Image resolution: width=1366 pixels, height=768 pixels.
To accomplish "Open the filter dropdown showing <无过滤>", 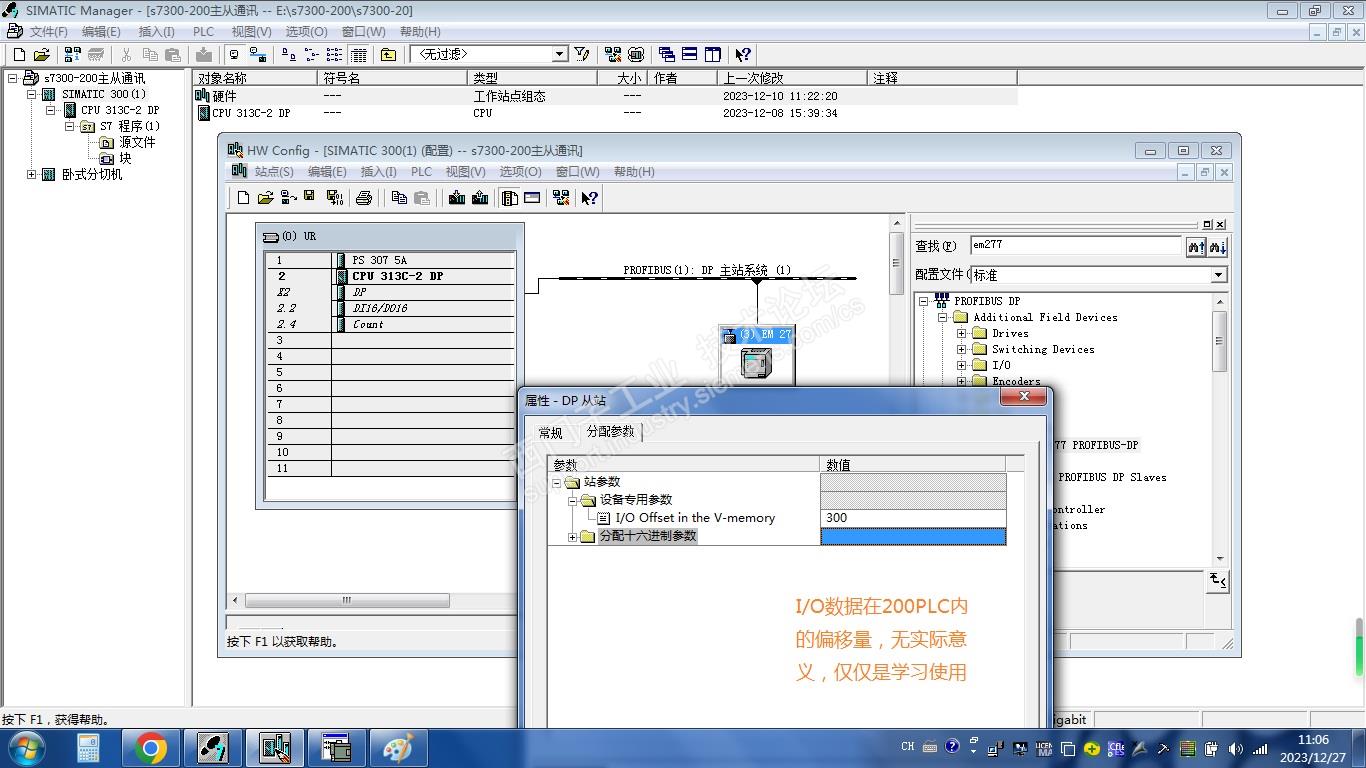I will 559,54.
